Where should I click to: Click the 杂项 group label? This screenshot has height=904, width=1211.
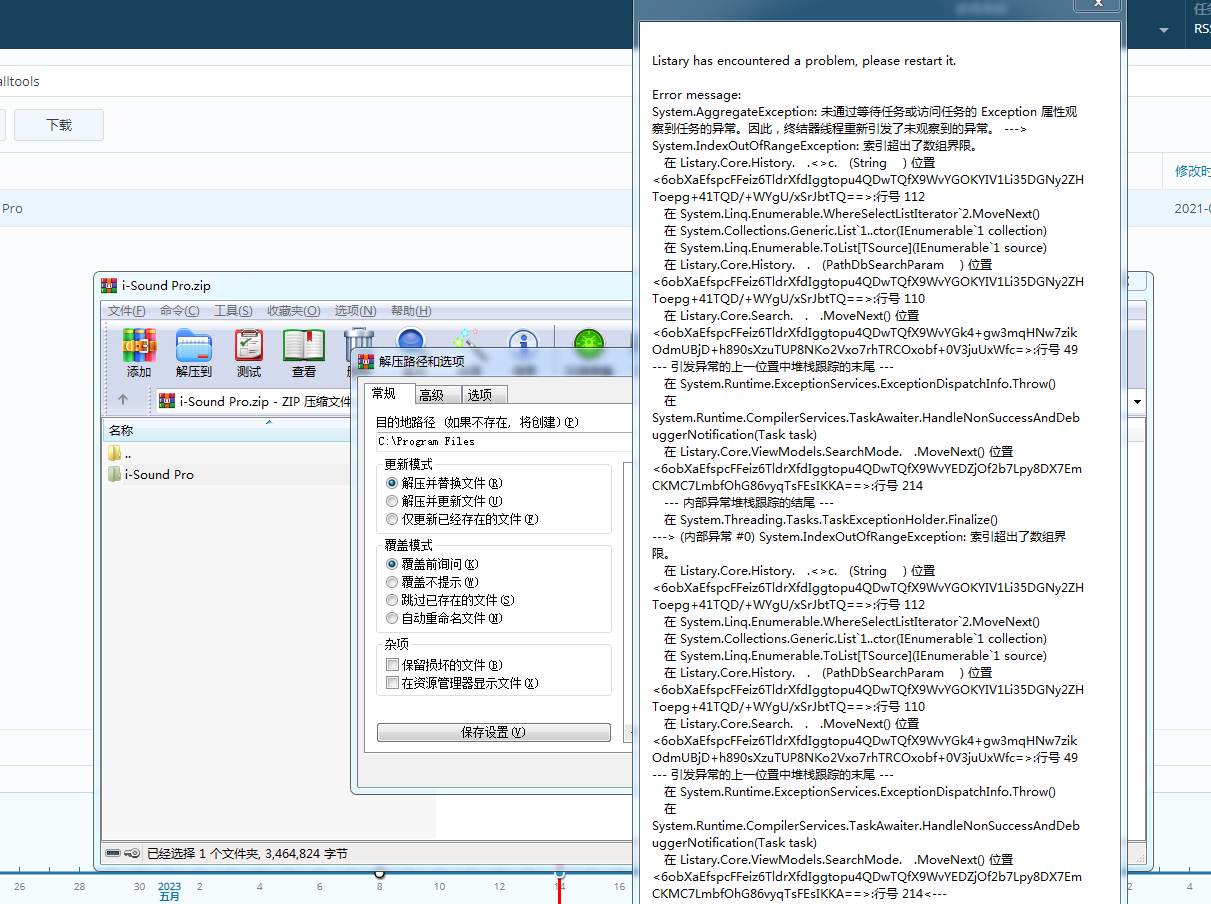click(397, 644)
